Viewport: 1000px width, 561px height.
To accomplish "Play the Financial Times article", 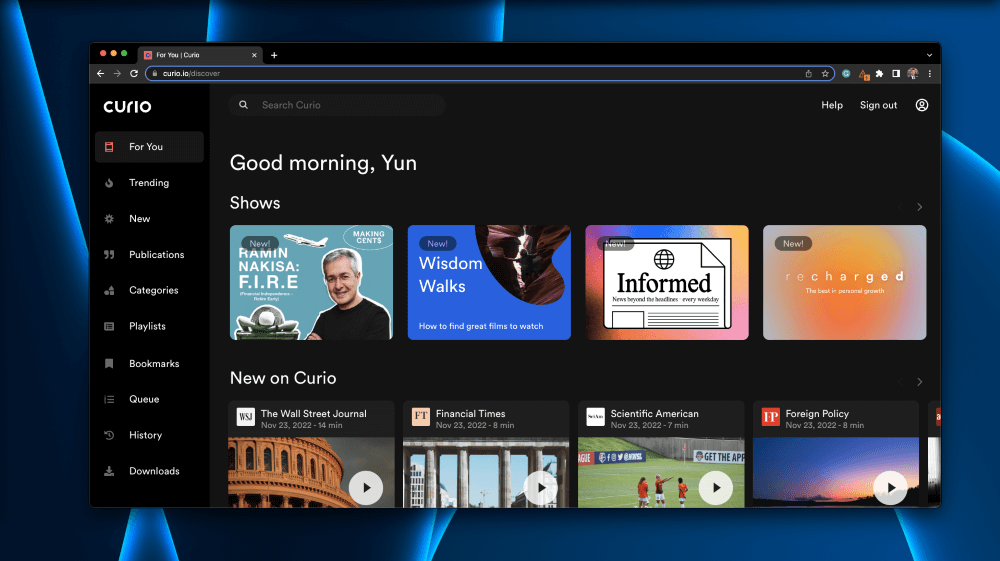I will 541,488.
